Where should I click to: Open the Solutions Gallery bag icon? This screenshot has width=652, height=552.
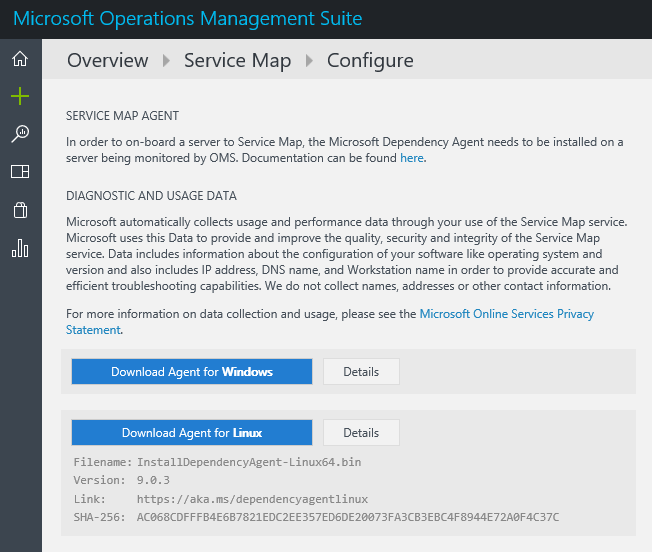pos(20,210)
